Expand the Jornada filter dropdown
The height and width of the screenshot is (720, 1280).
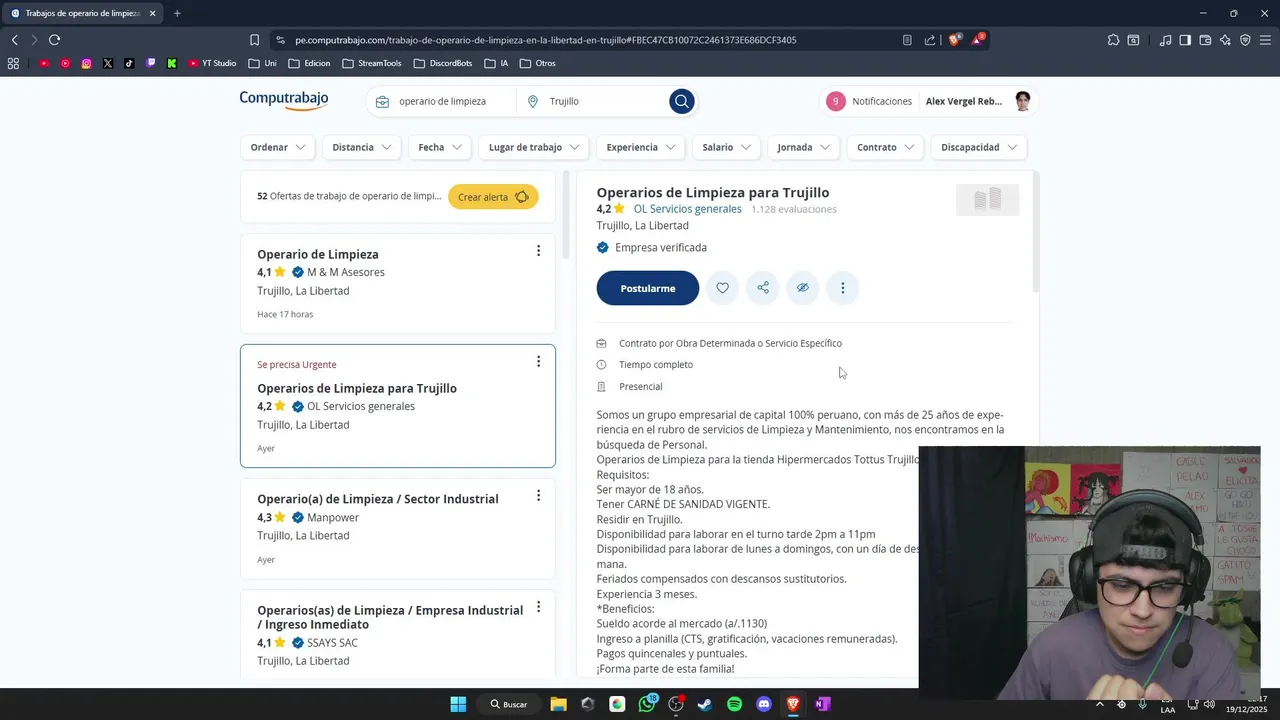point(803,147)
